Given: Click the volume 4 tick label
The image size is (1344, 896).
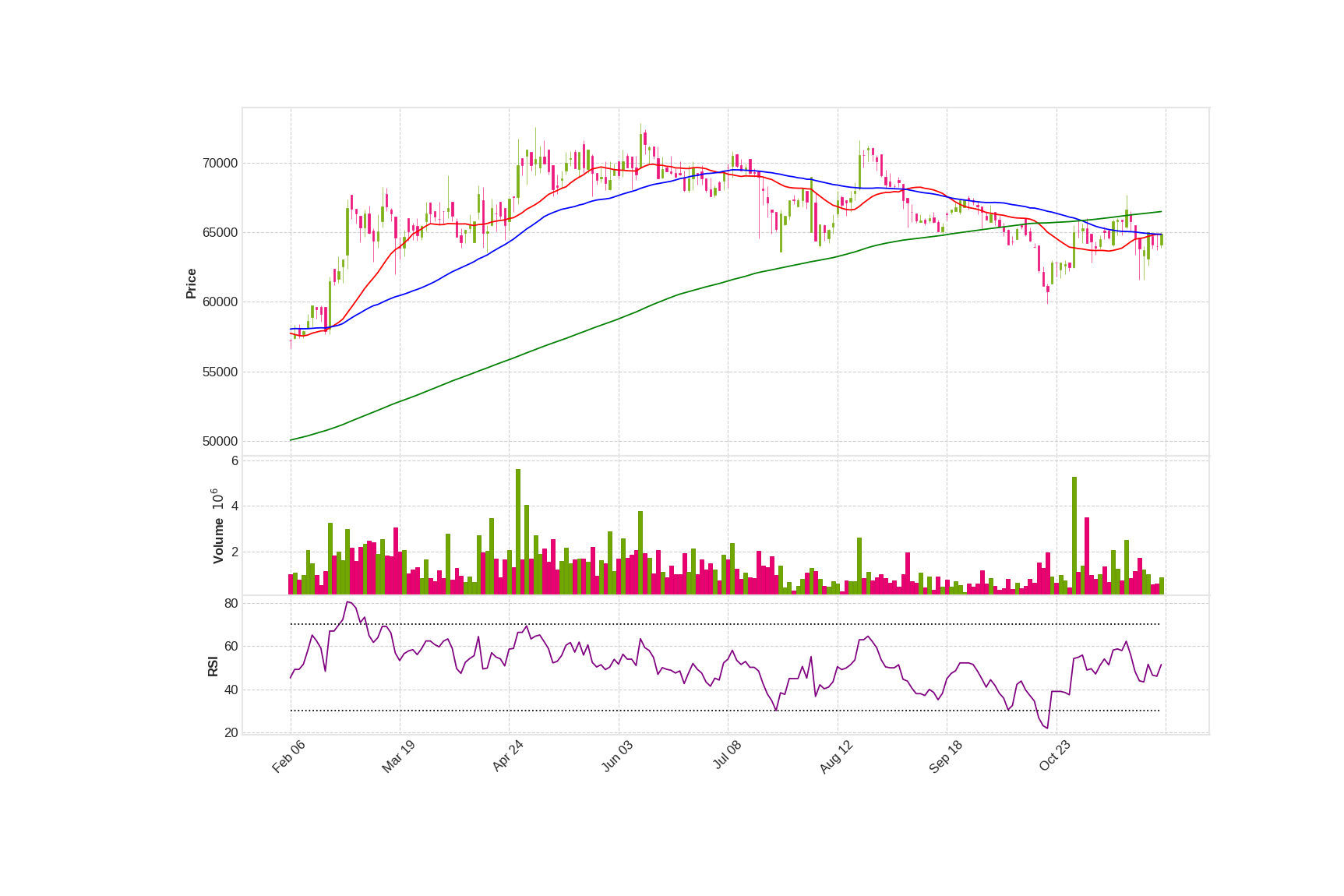Looking at the screenshot, I should pyautogui.click(x=235, y=506).
